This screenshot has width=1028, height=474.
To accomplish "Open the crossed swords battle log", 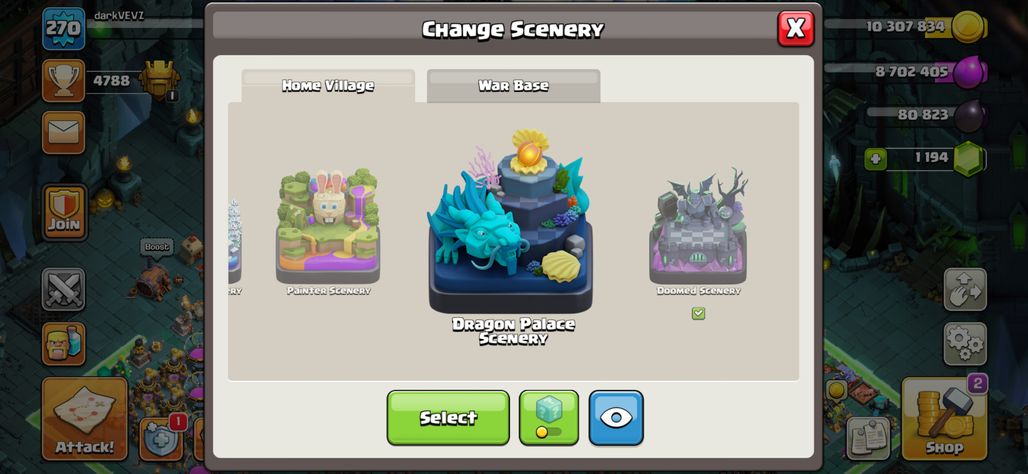I will [64, 289].
